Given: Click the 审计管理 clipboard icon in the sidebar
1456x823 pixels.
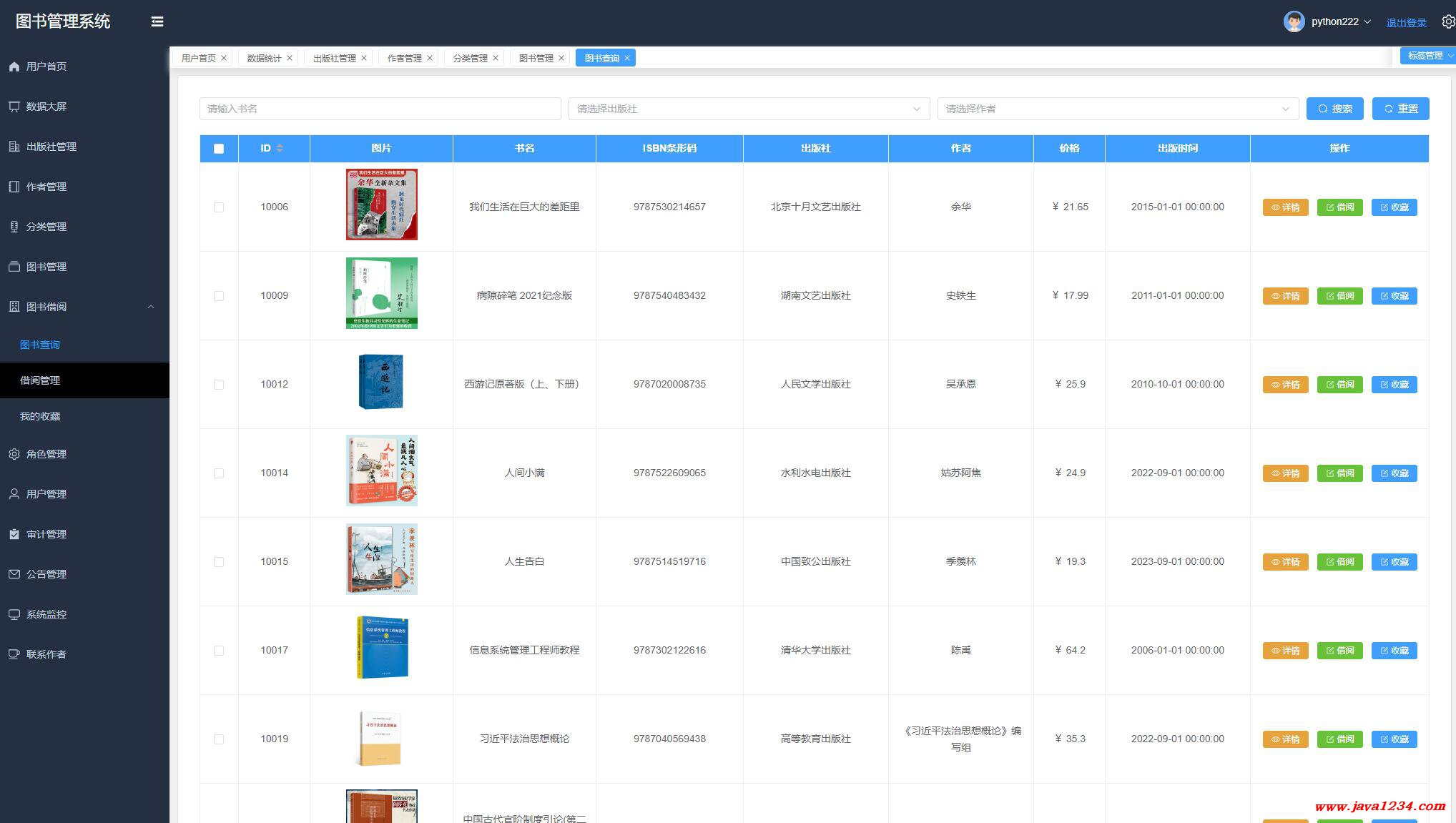Looking at the screenshot, I should [14, 534].
